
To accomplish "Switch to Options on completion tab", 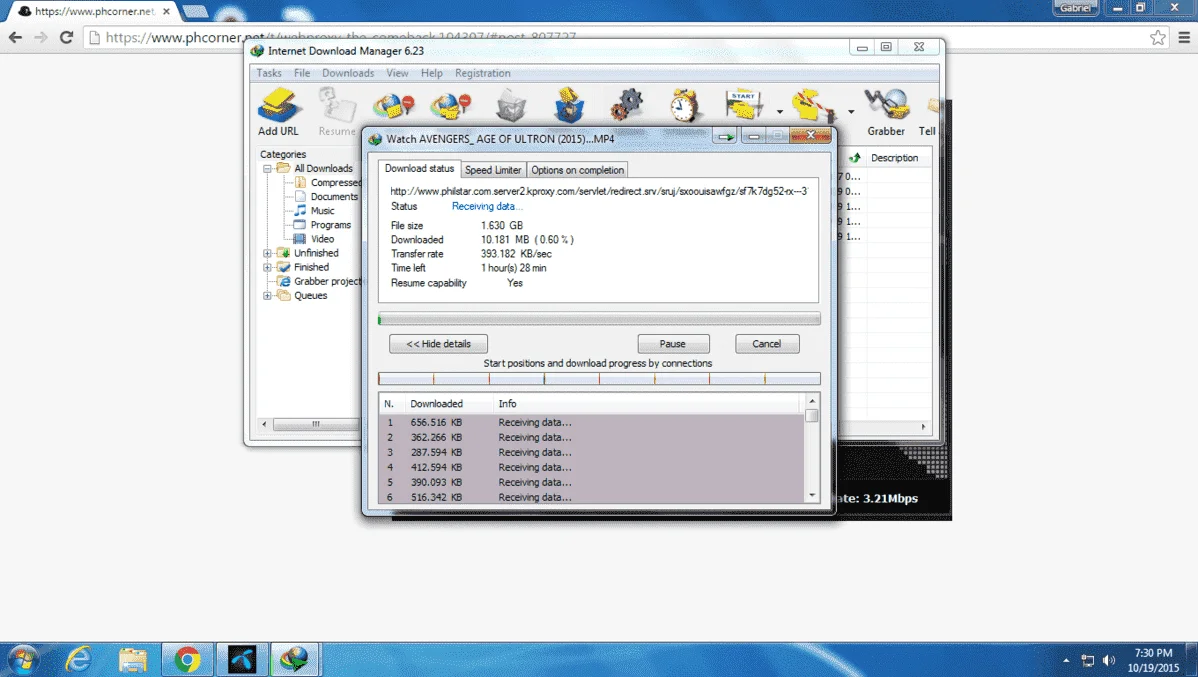I will [x=578, y=170].
